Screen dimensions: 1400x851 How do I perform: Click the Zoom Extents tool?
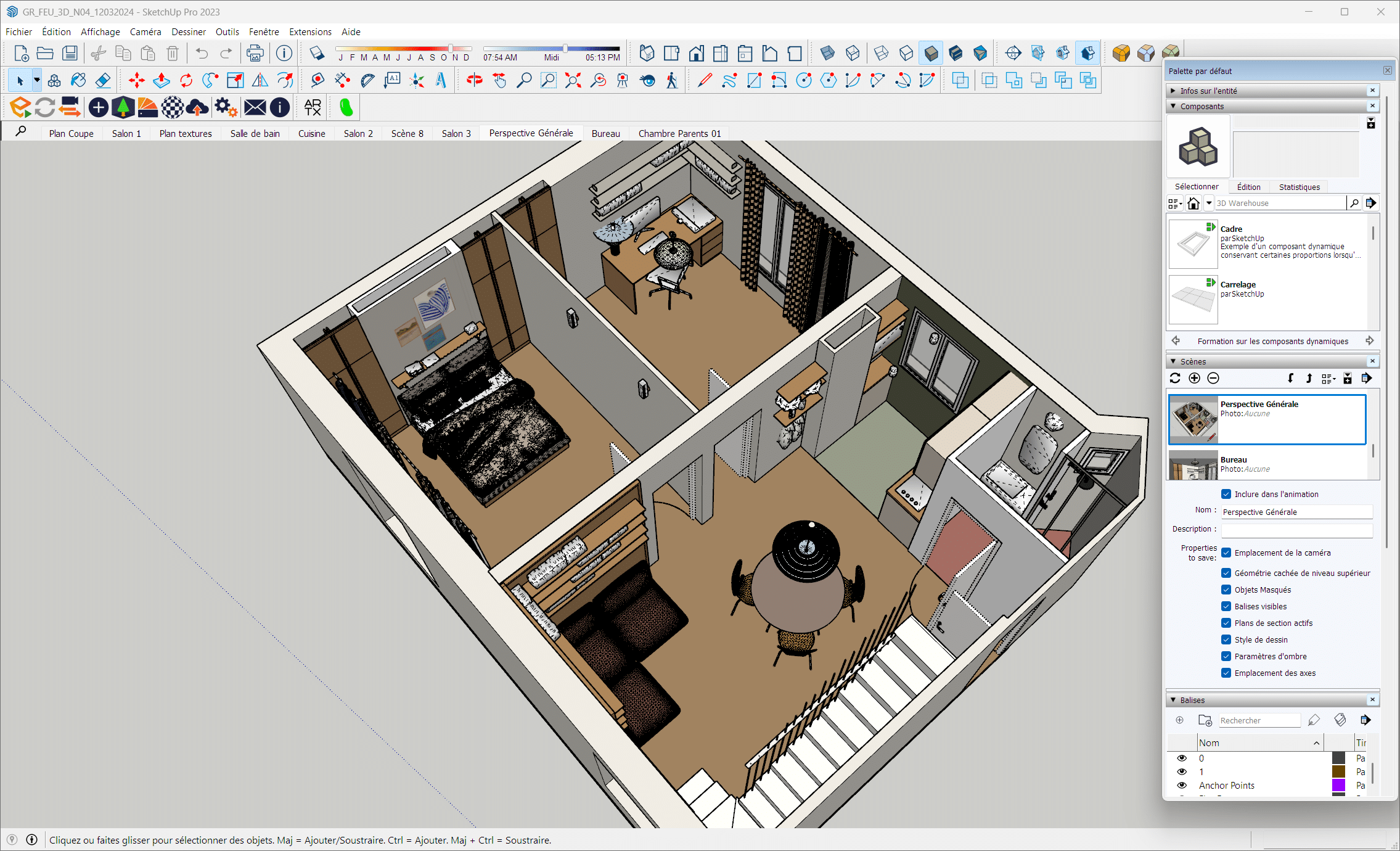coord(573,80)
